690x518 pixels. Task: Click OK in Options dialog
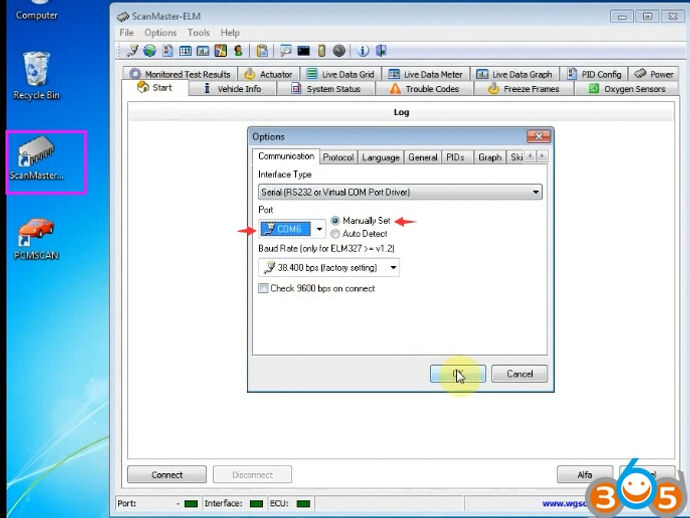click(458, 374)
